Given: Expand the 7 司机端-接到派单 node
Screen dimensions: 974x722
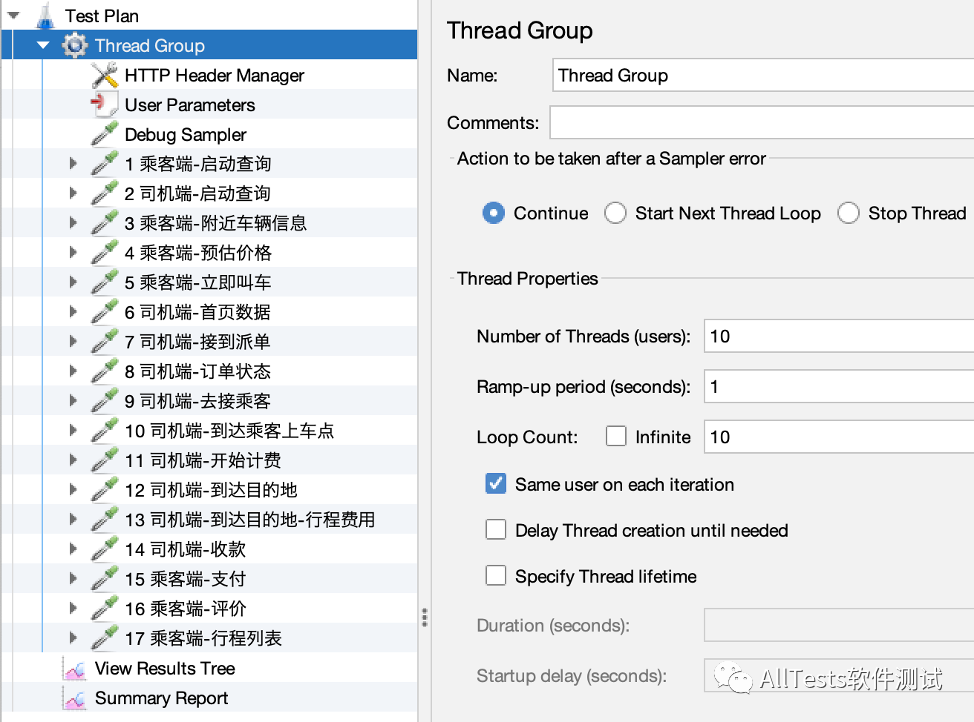Looking at the screenshot, I should [73, 342].
